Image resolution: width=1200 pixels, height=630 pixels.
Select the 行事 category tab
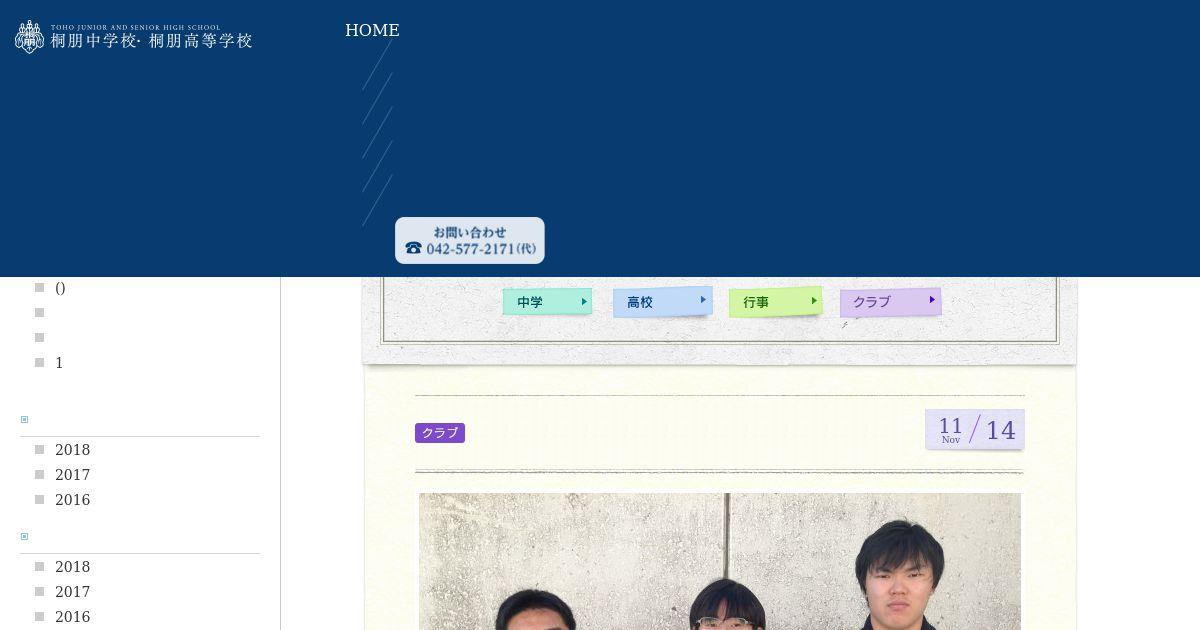775,301
